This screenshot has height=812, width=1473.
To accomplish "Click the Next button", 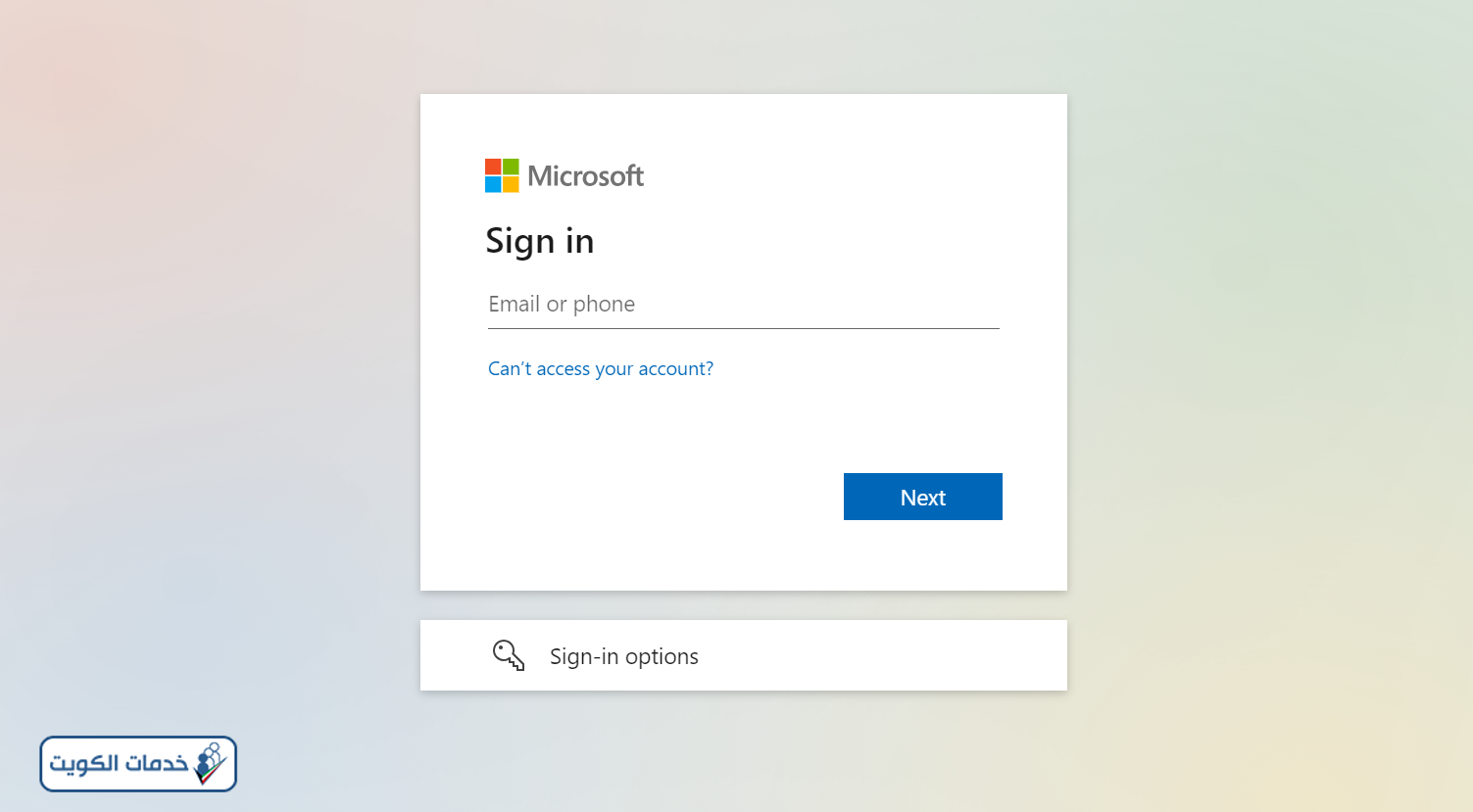I will pyautogui.click(x=923, y=497).
